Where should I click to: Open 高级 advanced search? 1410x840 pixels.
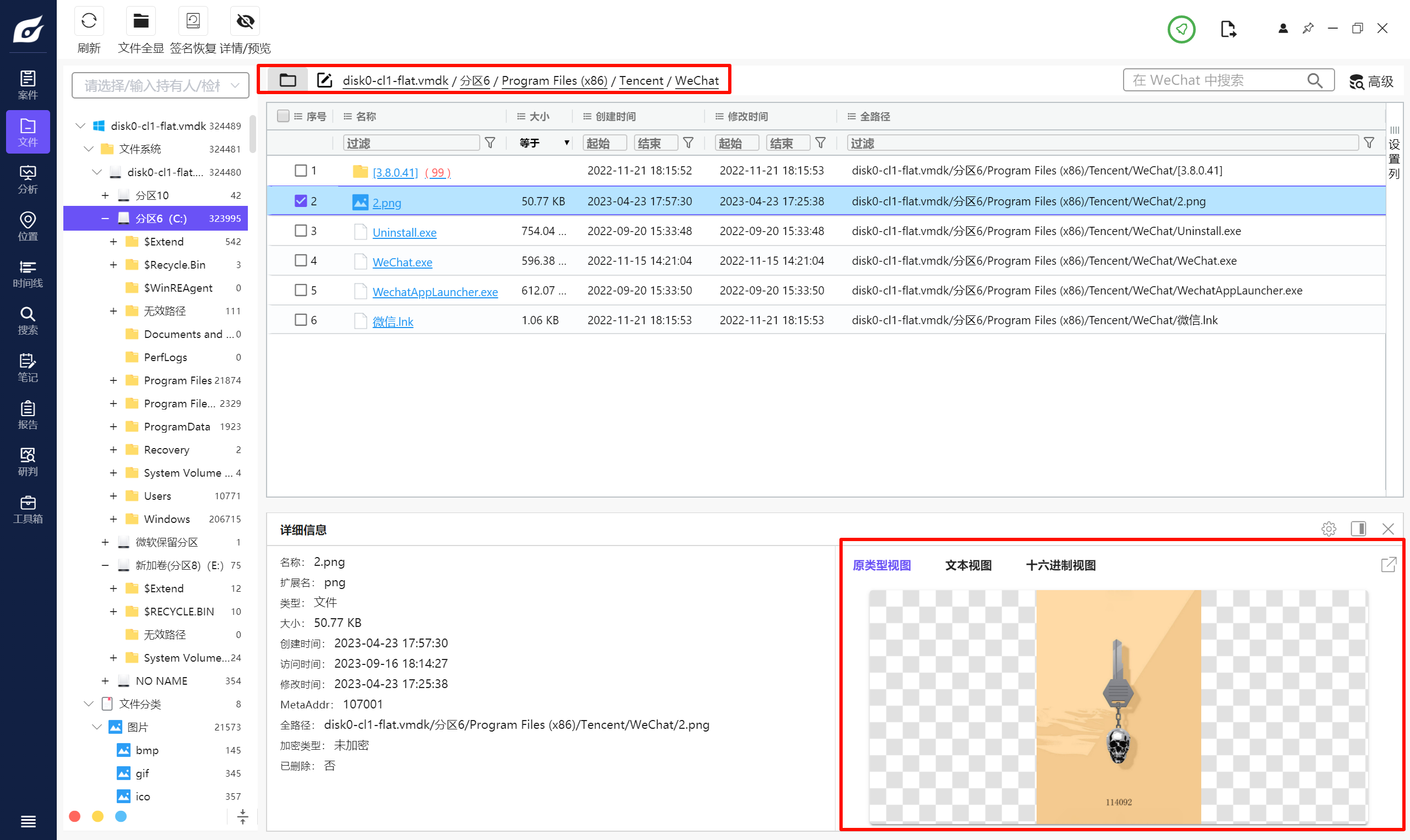click(1371, 81)
